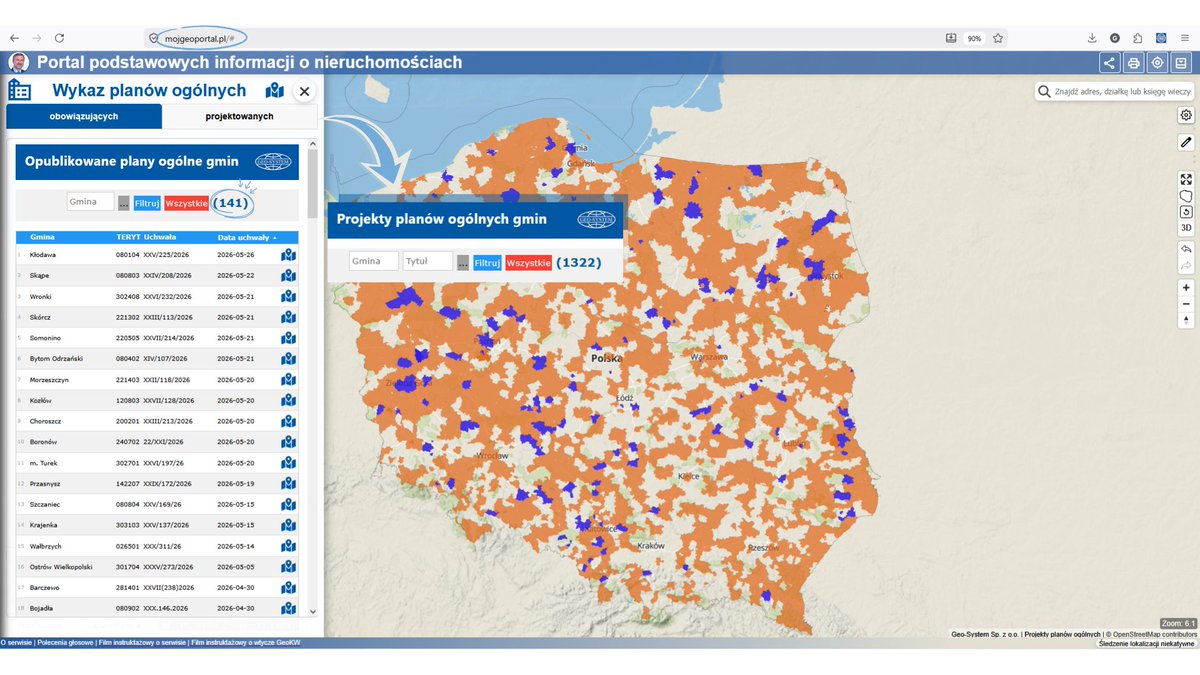Click the share icon in the portal header
The width and height of the screenshot is (1200, 675).
(x=1109, y=63)
